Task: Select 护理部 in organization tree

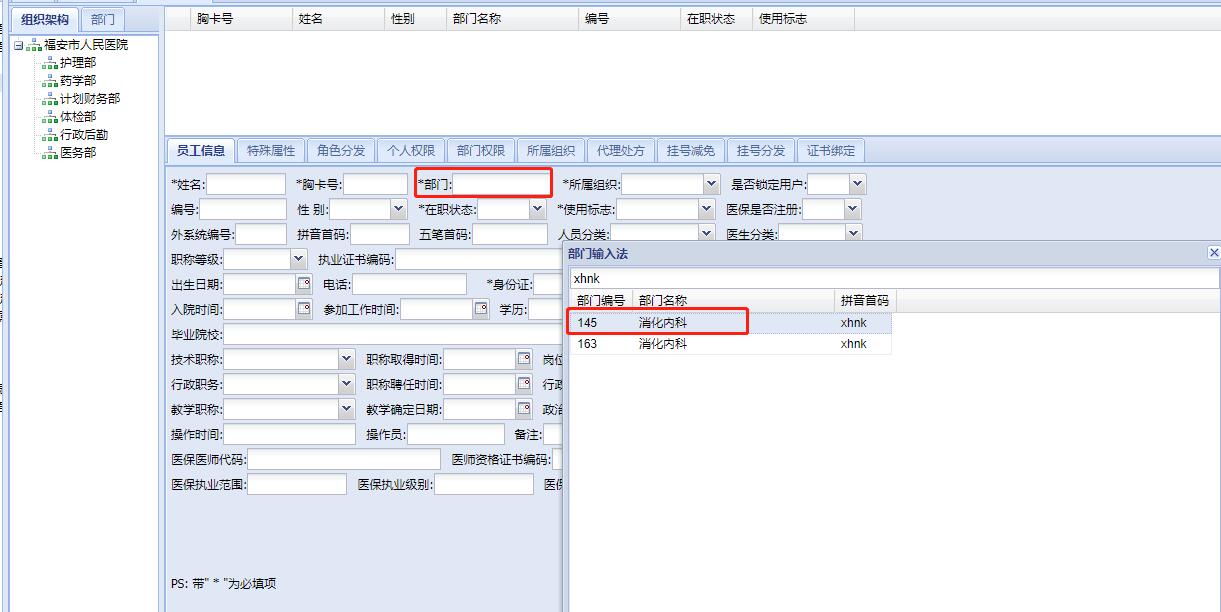Action: pos(78,63)
